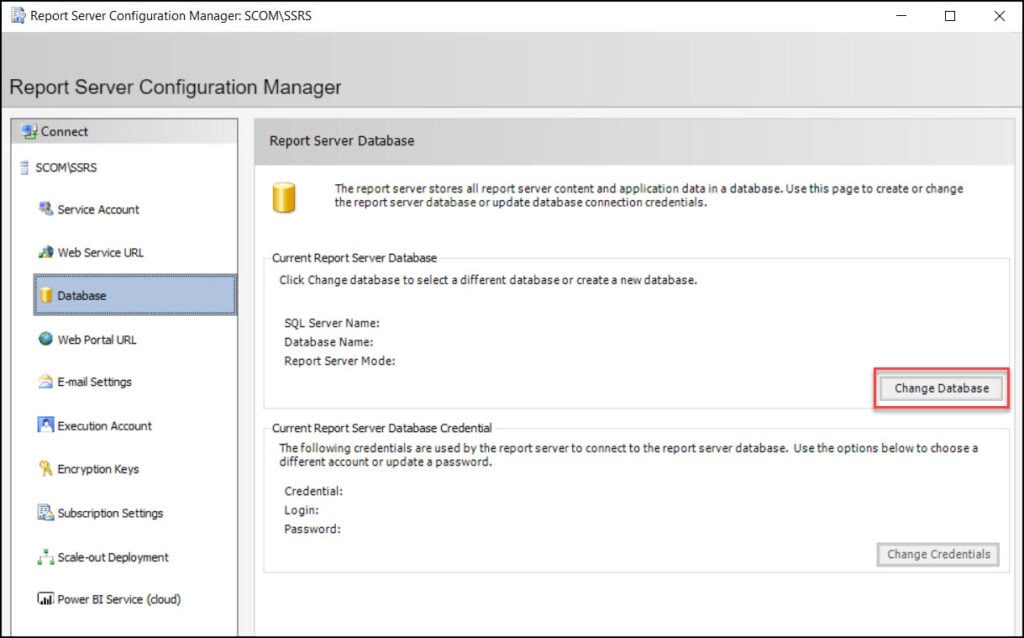Maximize the Configuration Manager window

pos(950,16)
